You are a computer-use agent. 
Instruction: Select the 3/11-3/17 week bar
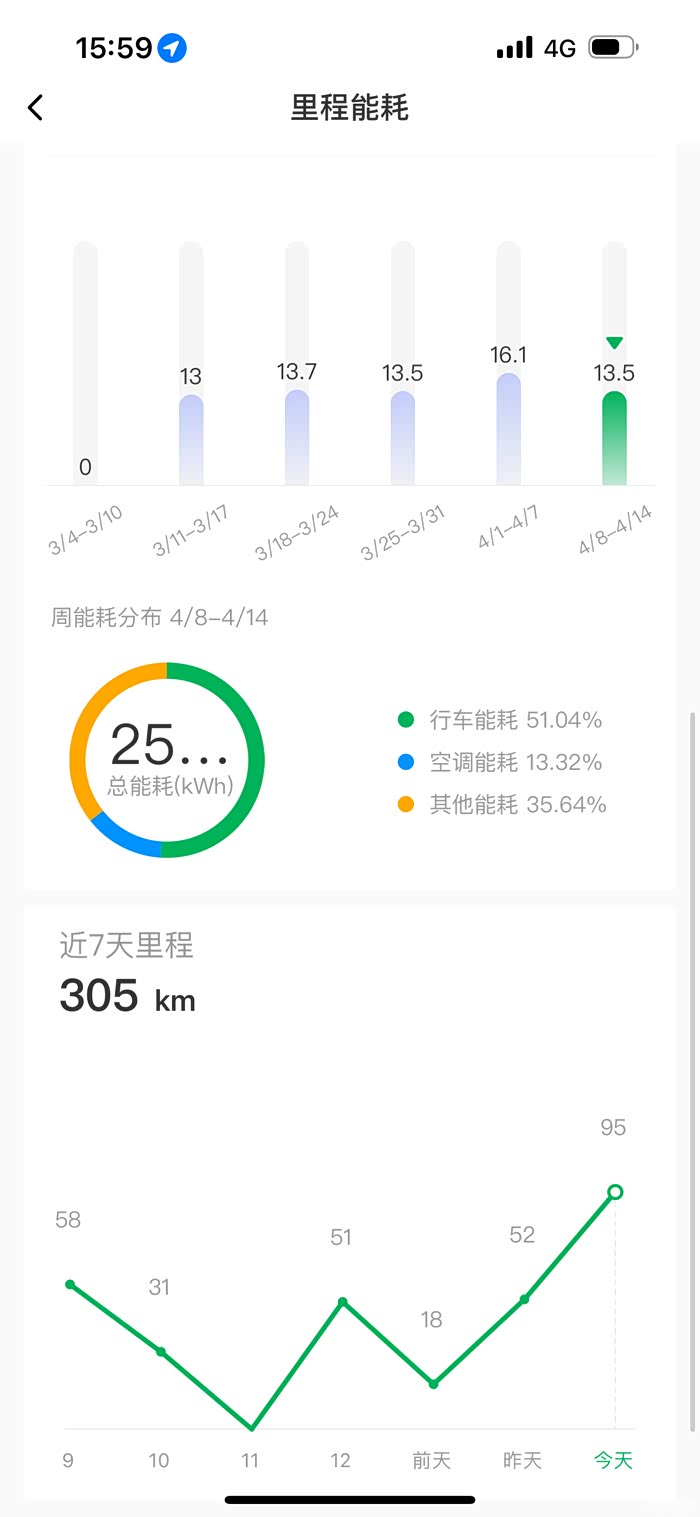tap(191, 438)
